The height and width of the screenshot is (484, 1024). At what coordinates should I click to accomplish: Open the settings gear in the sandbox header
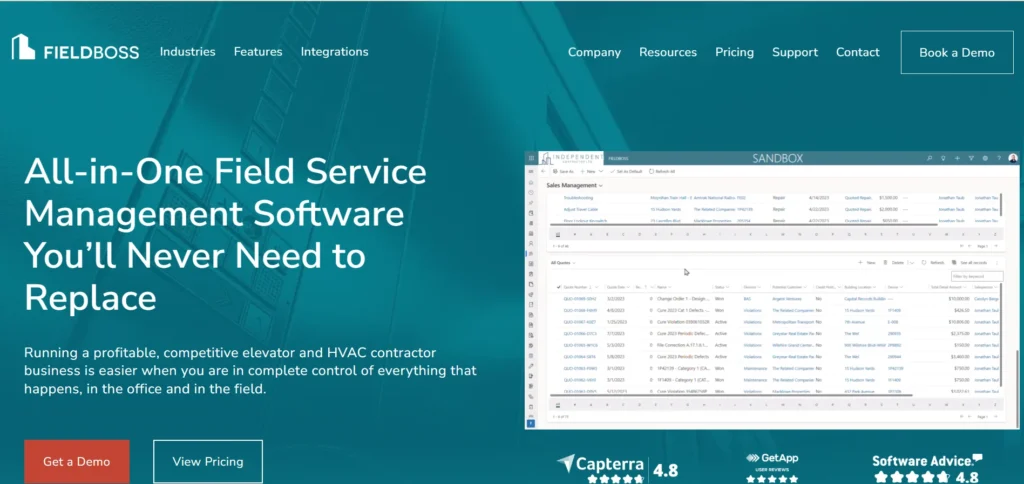[985, 158]
